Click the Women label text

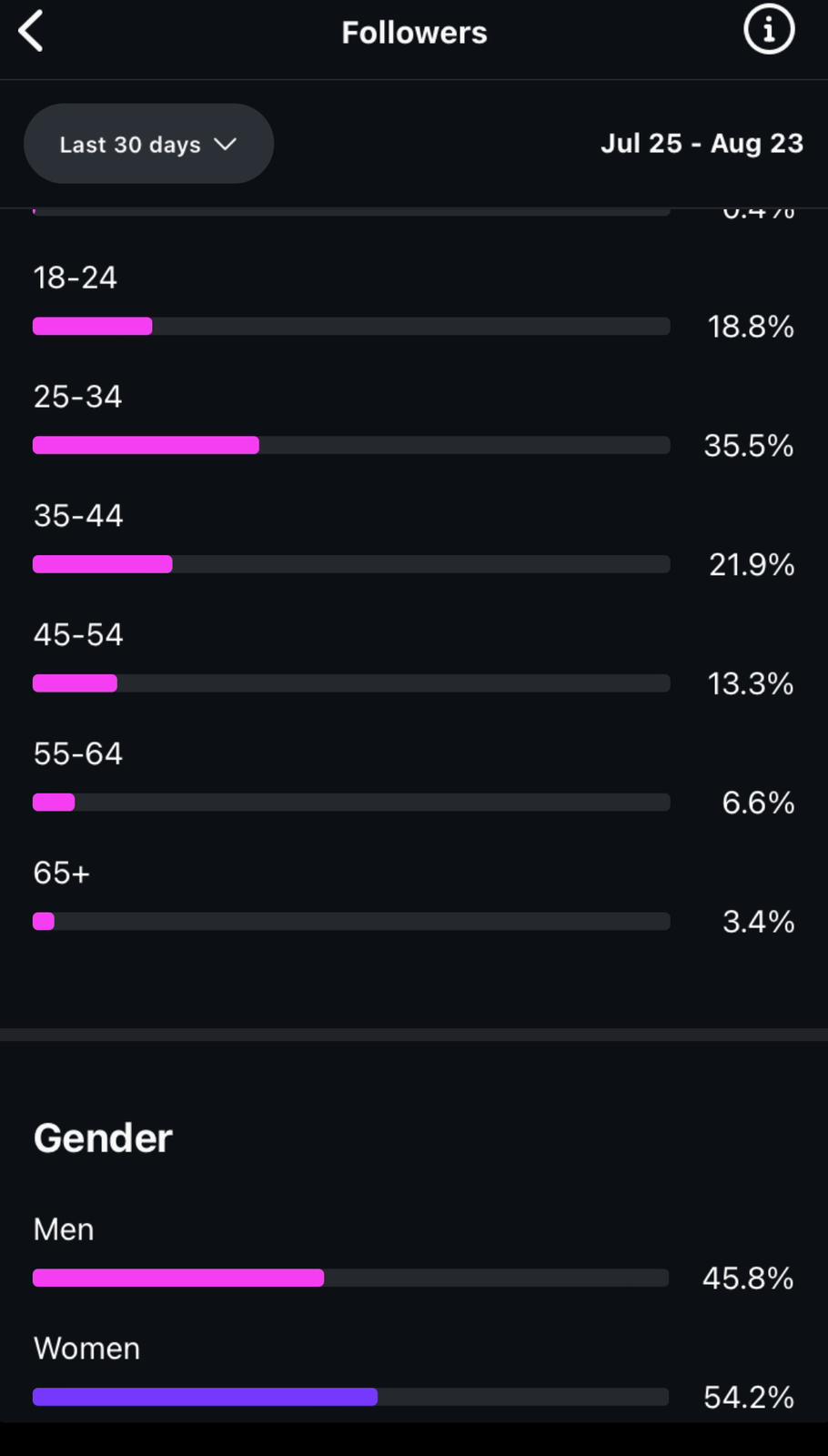click(x=86, y=1348)
